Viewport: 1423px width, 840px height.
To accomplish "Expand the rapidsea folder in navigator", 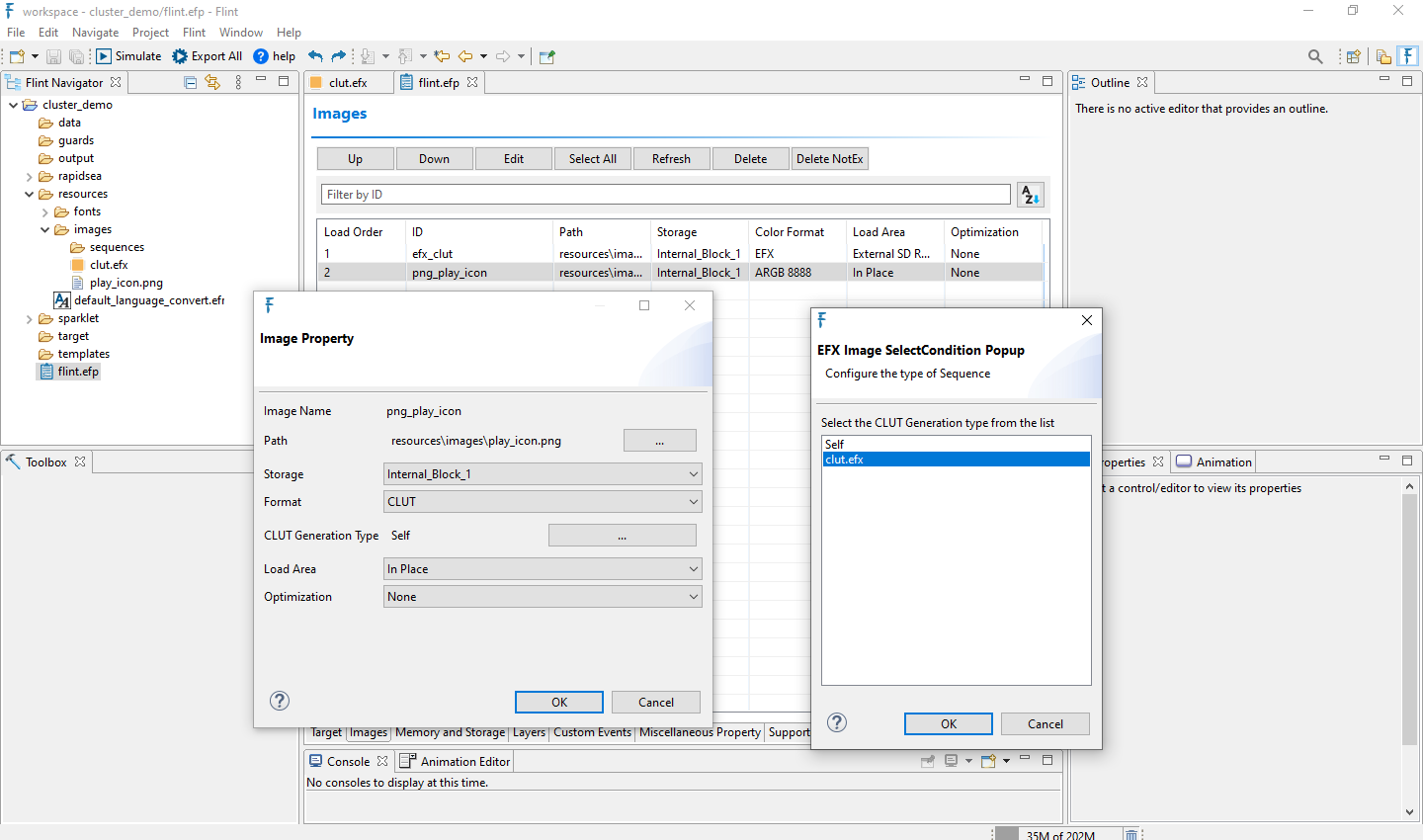I will pyautogui.click(x=29, y=177).
